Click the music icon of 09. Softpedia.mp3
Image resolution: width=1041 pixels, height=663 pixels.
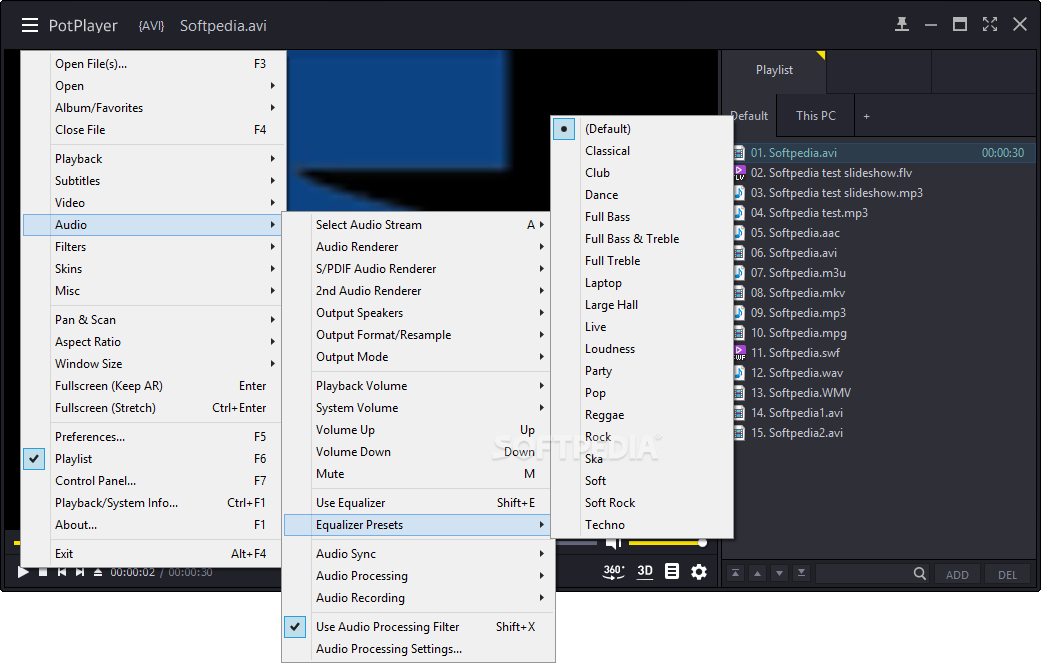pyautogui.click(x=739, y=313)
